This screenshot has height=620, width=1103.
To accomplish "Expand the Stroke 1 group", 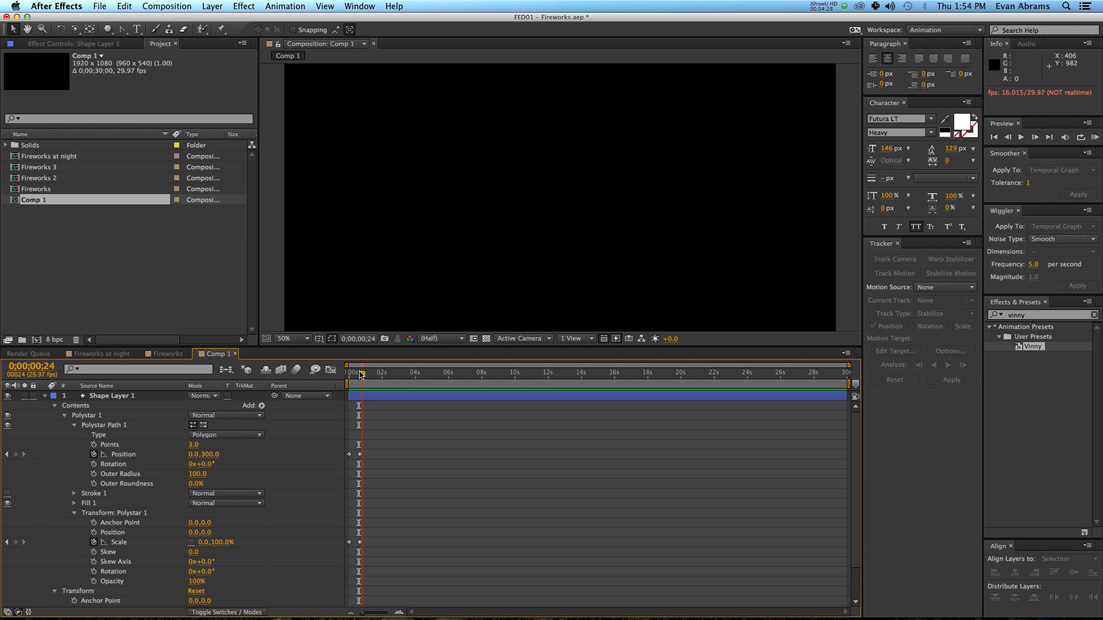I will click(x=74, y=493).
